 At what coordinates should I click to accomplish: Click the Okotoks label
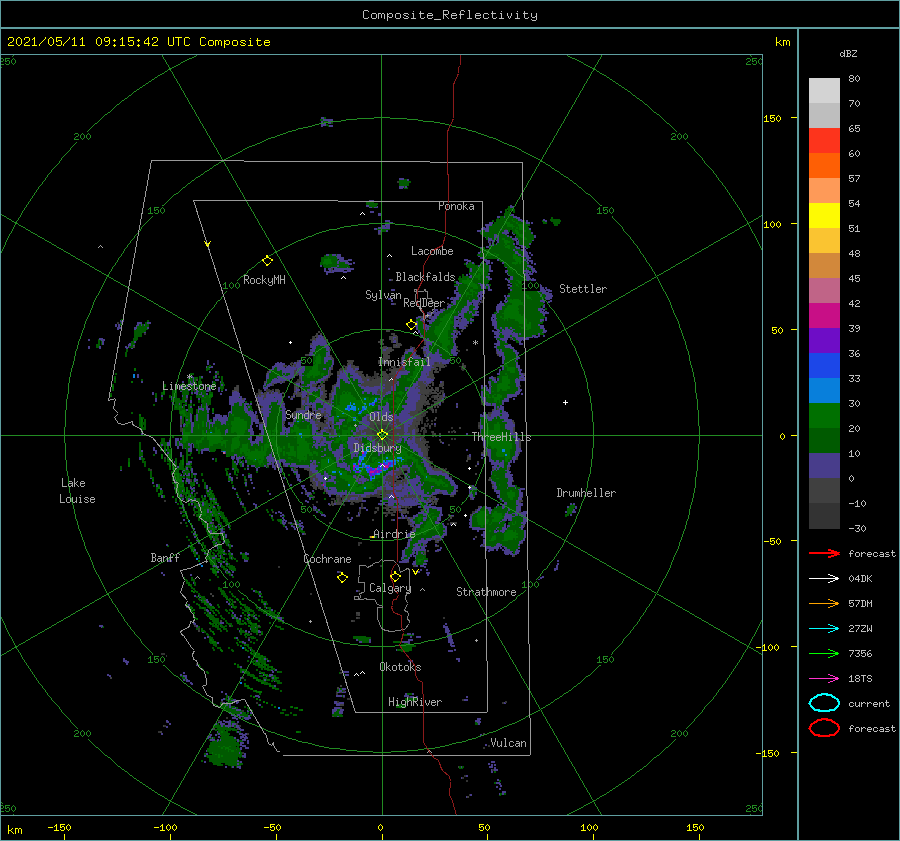pos(400,666)
